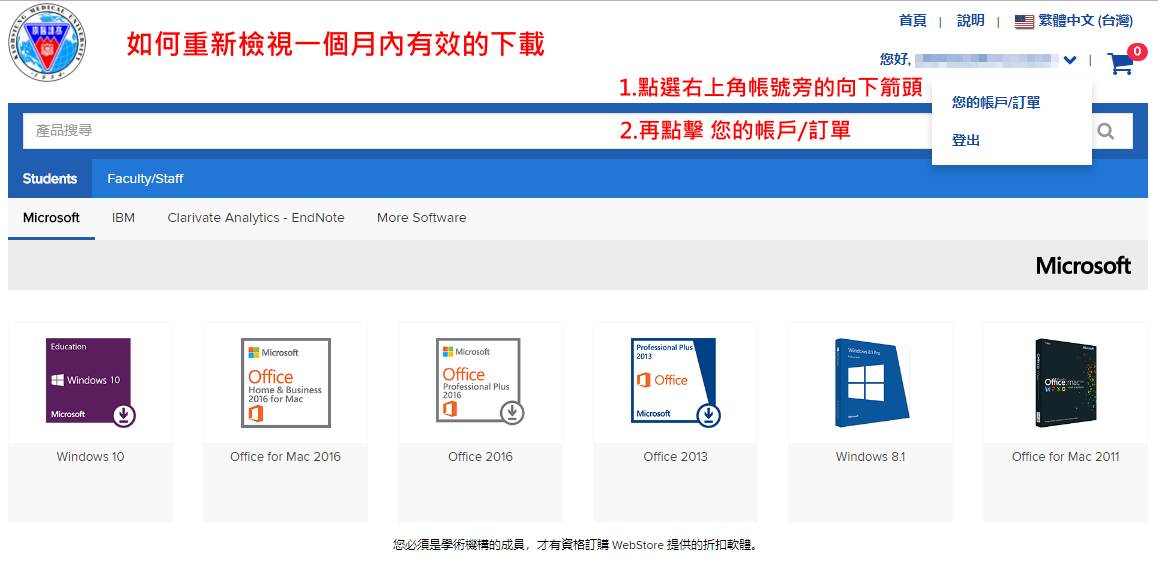Click the large Microsoft section heading

[1083, 265]
